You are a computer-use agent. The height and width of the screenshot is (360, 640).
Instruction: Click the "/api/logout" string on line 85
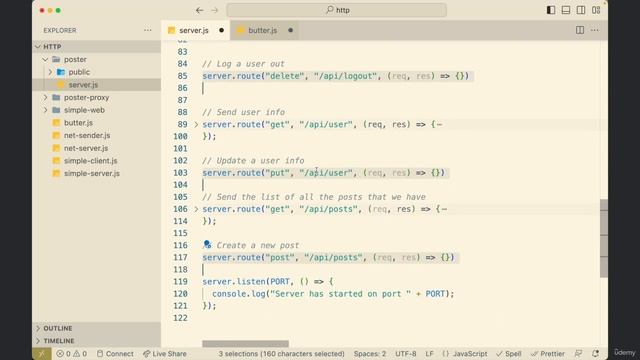point(345,76)
